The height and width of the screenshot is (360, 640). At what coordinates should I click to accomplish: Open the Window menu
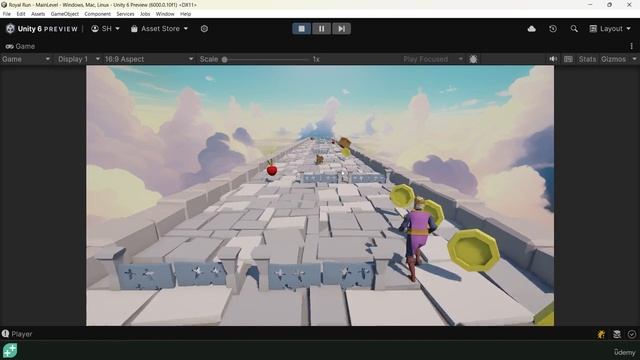tap(165, 14)
